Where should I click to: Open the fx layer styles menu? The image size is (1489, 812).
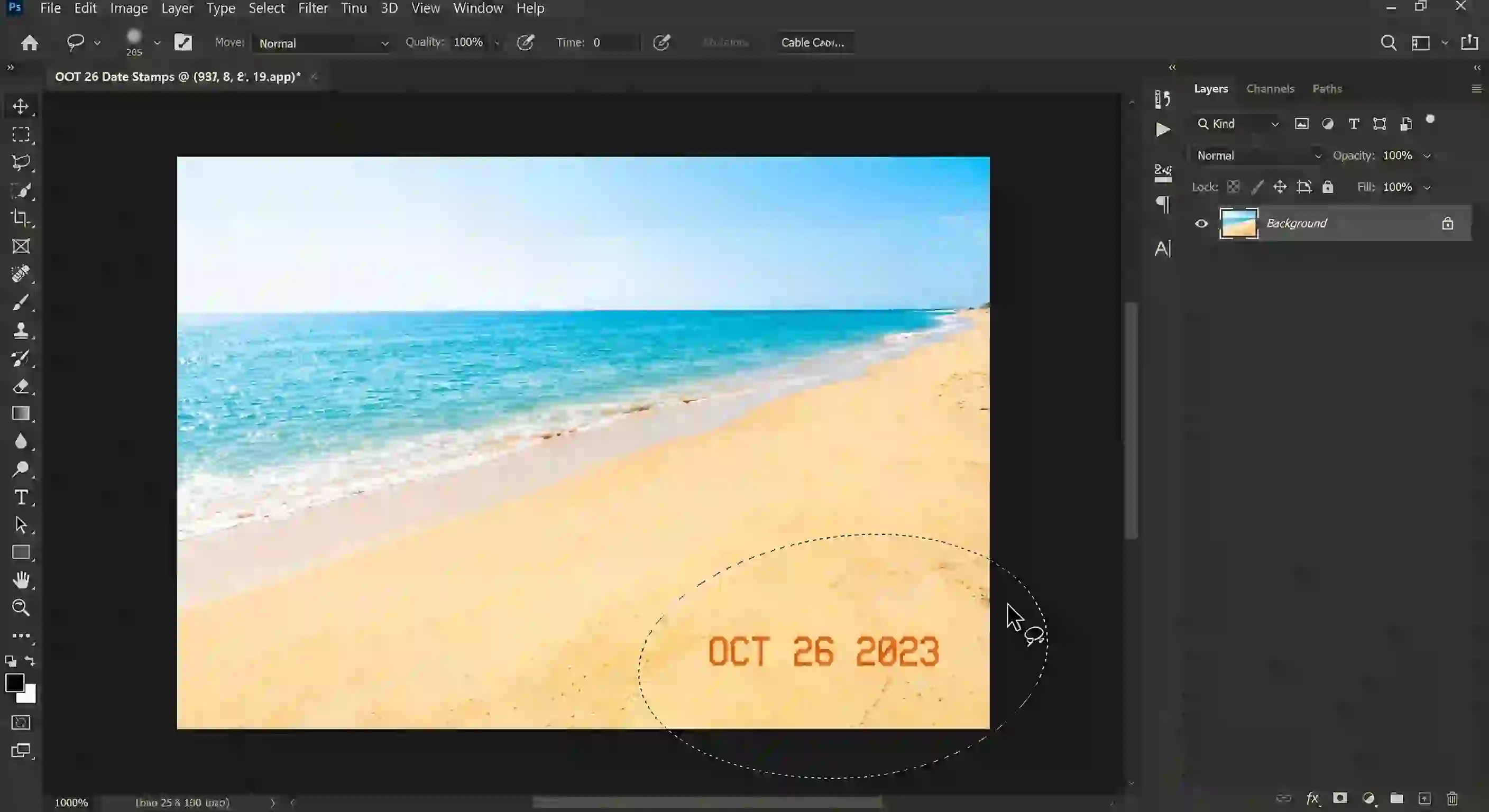coord(1312,798)
